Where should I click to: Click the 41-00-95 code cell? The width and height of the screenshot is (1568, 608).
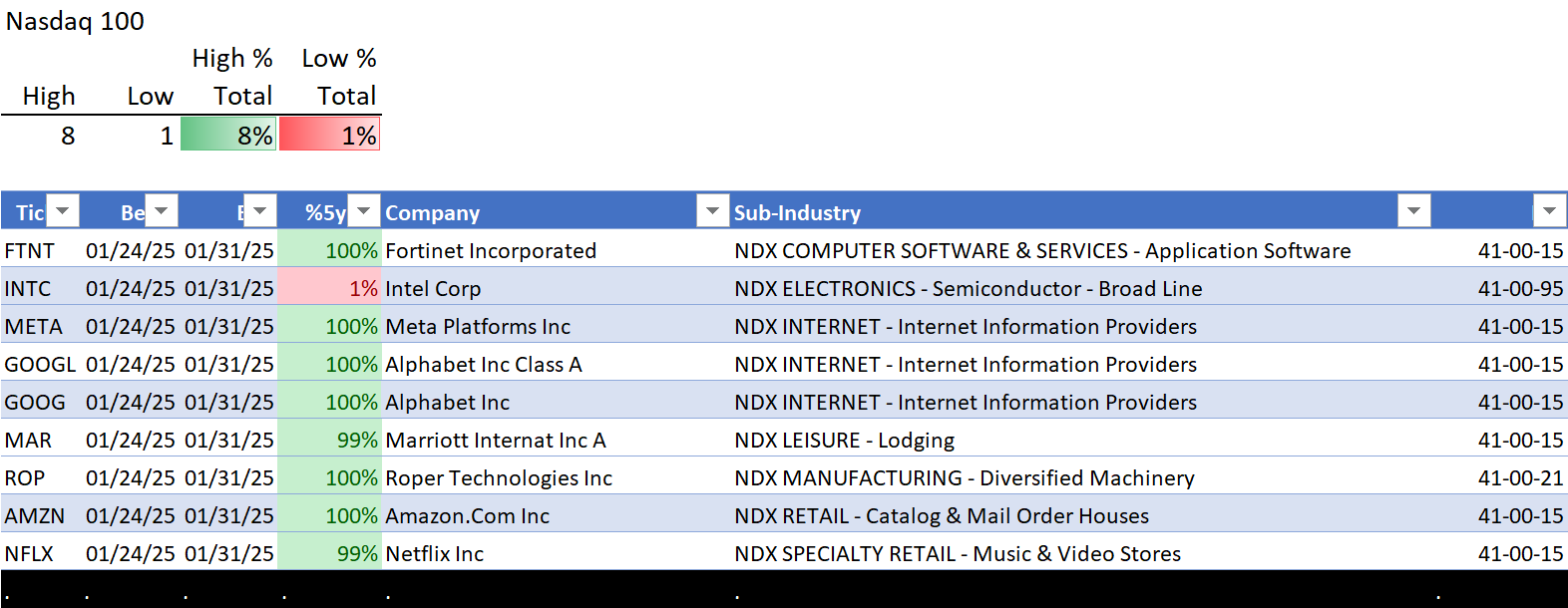tap(1520, 288)
